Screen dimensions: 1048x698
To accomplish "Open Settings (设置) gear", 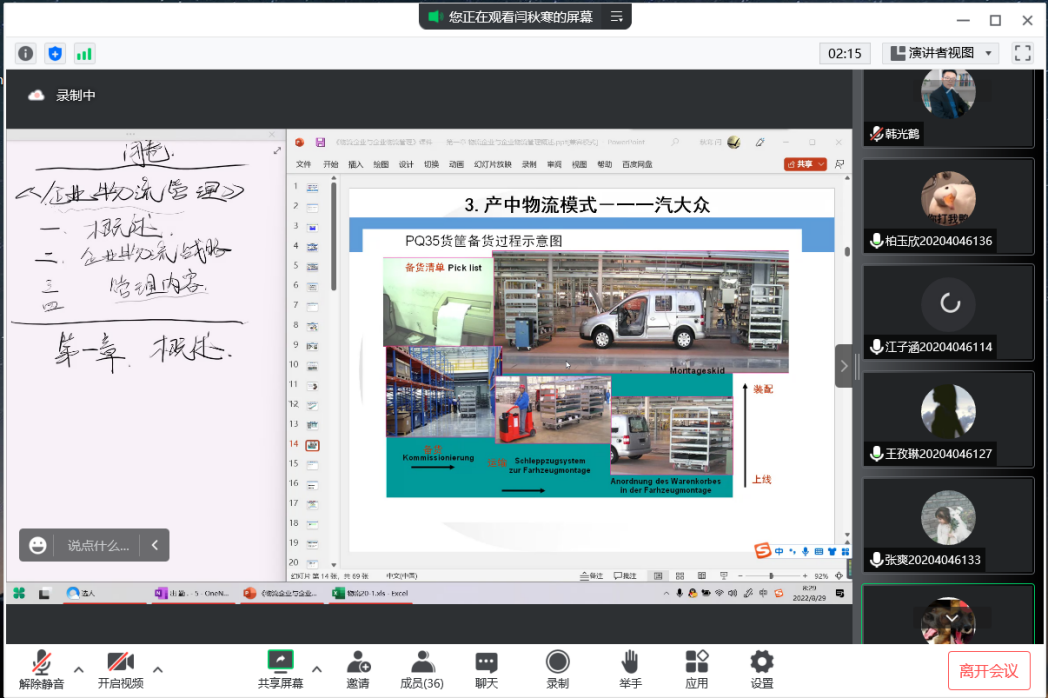I will [762, 669].
